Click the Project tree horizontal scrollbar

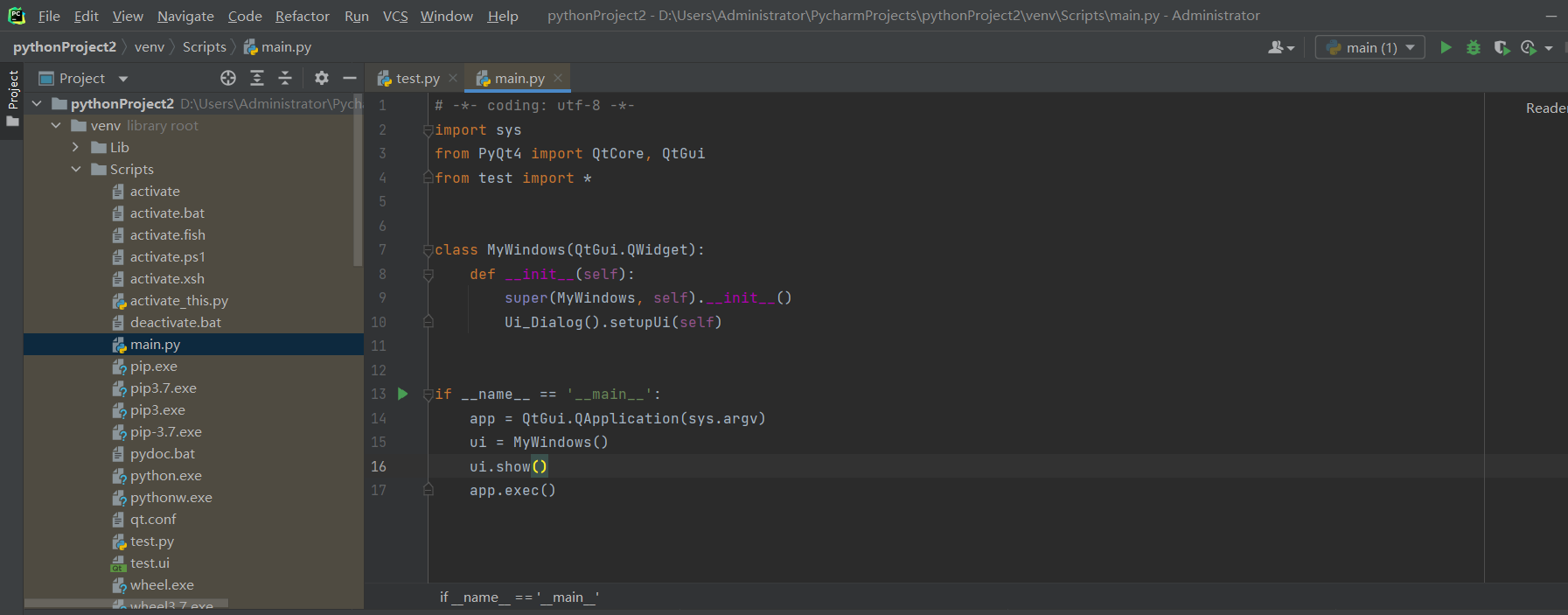pos(126,604)
